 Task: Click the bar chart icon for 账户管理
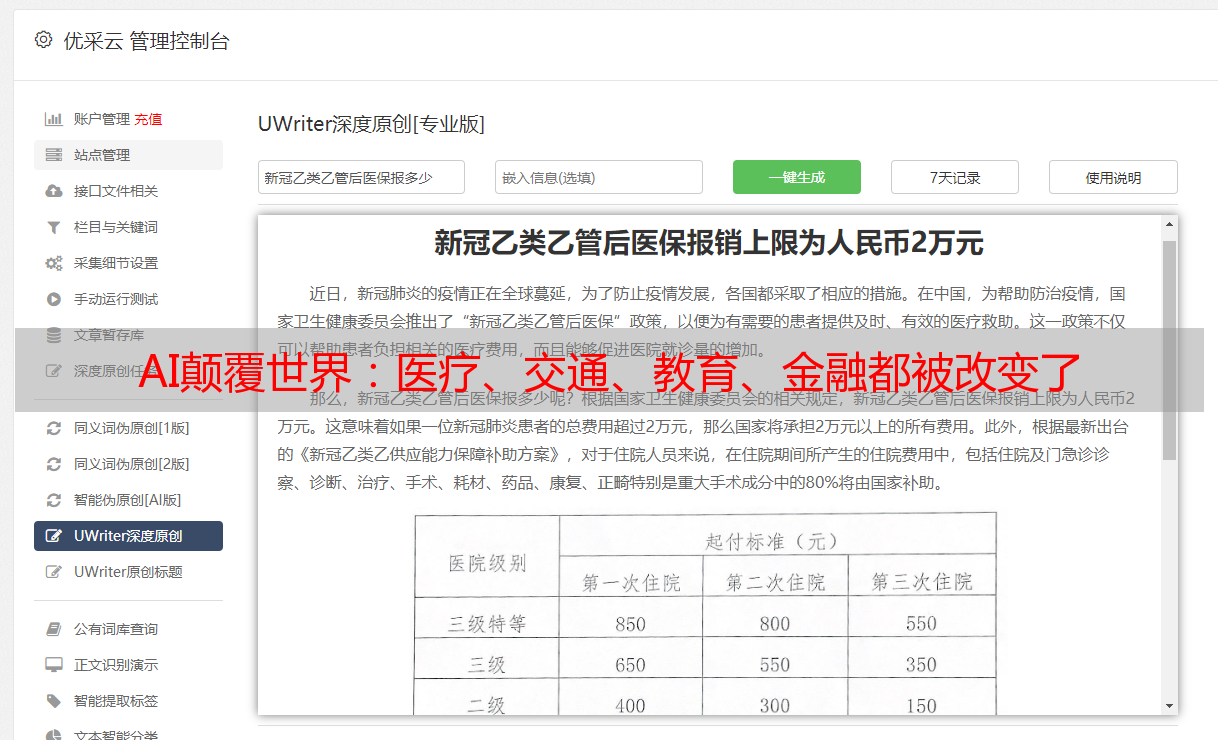(x=54, y=119)
